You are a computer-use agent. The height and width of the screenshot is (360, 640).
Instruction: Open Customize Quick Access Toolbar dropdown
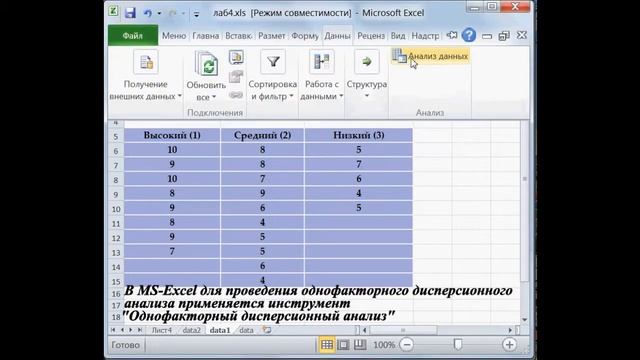[x=196, y=14]
